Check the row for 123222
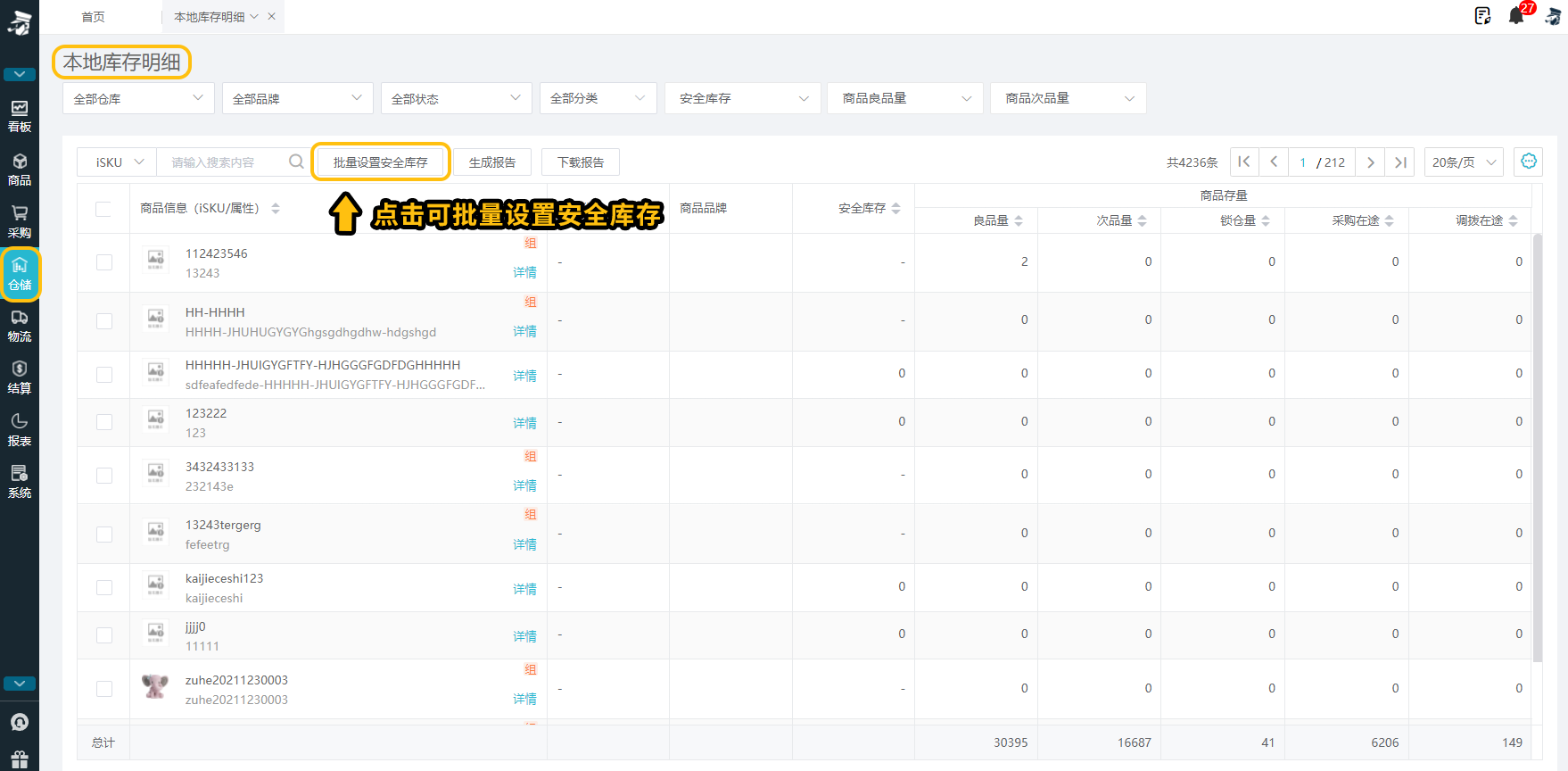This screenshot has height=771, width=1568. pyautogui.click(x=104, y=422)
